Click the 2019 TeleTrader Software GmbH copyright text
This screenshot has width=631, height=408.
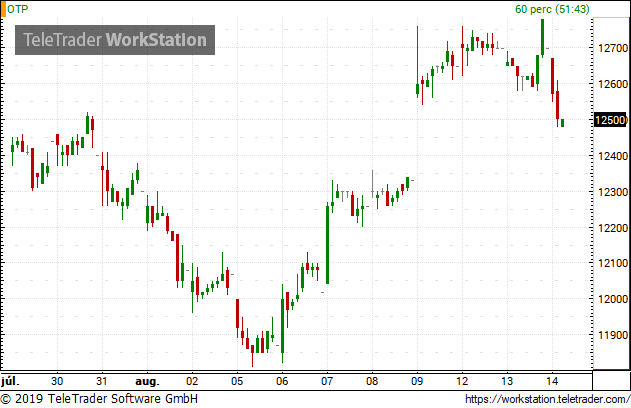(x=99, y=399)
